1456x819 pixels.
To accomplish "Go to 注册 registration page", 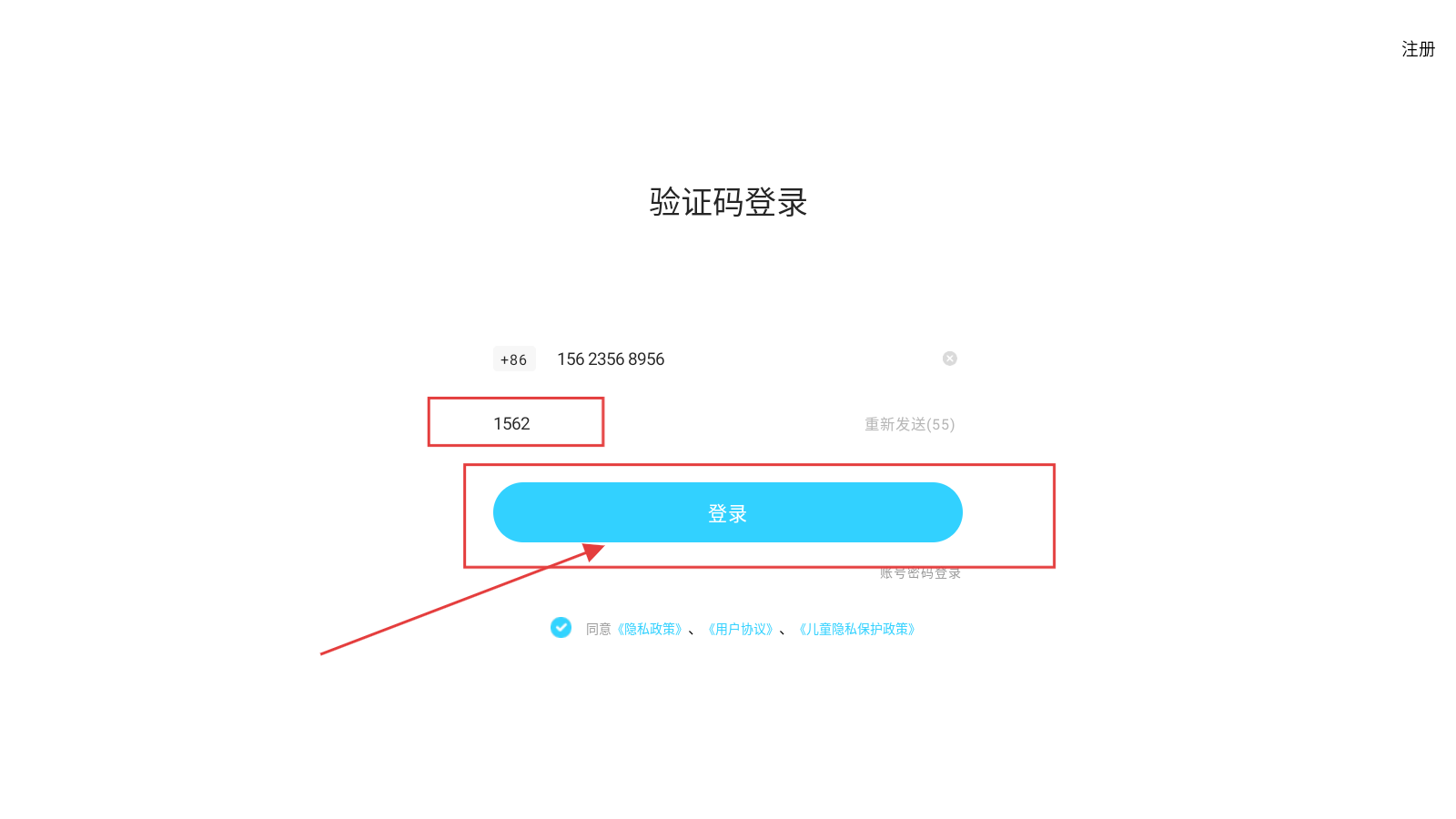I will point(1418,49).
